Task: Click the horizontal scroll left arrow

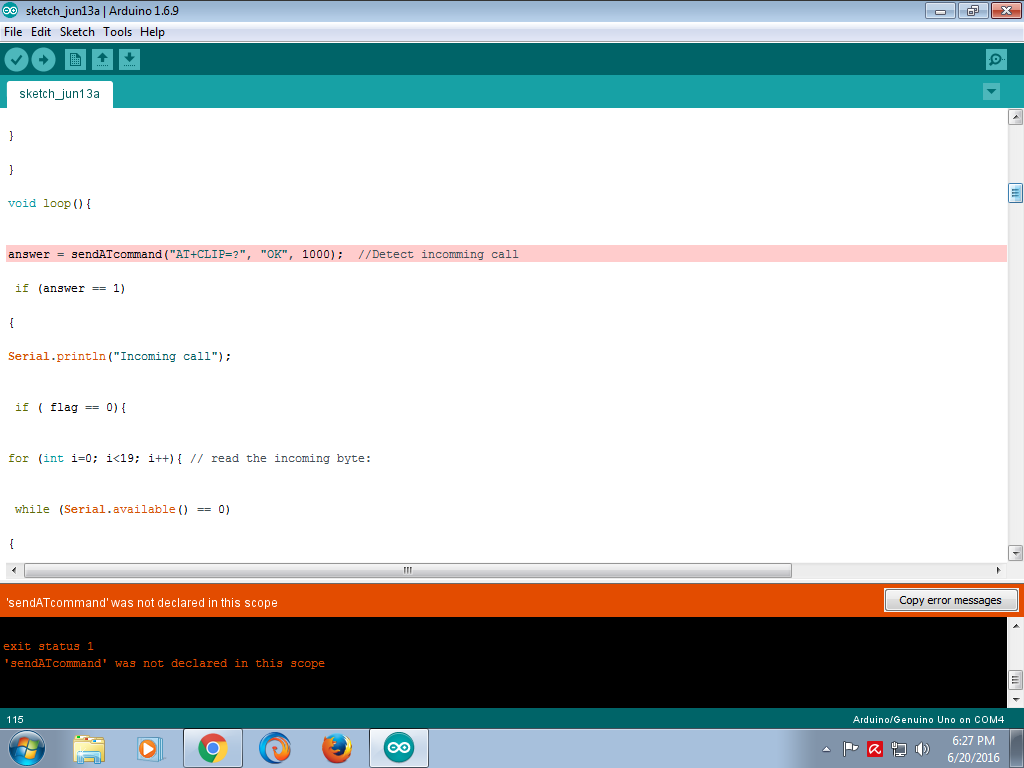Action: [x=14, y=570]
